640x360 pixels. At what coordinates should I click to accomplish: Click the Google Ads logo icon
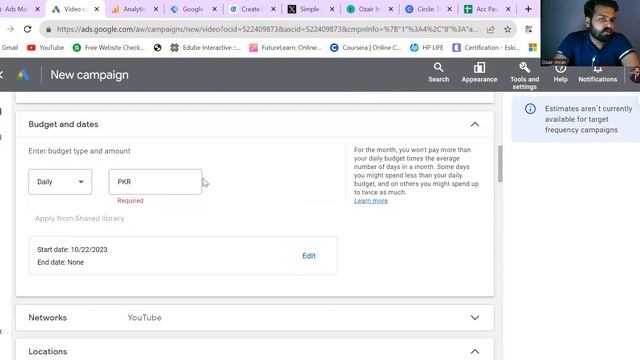pyautogui.click(x=23, y=75)
